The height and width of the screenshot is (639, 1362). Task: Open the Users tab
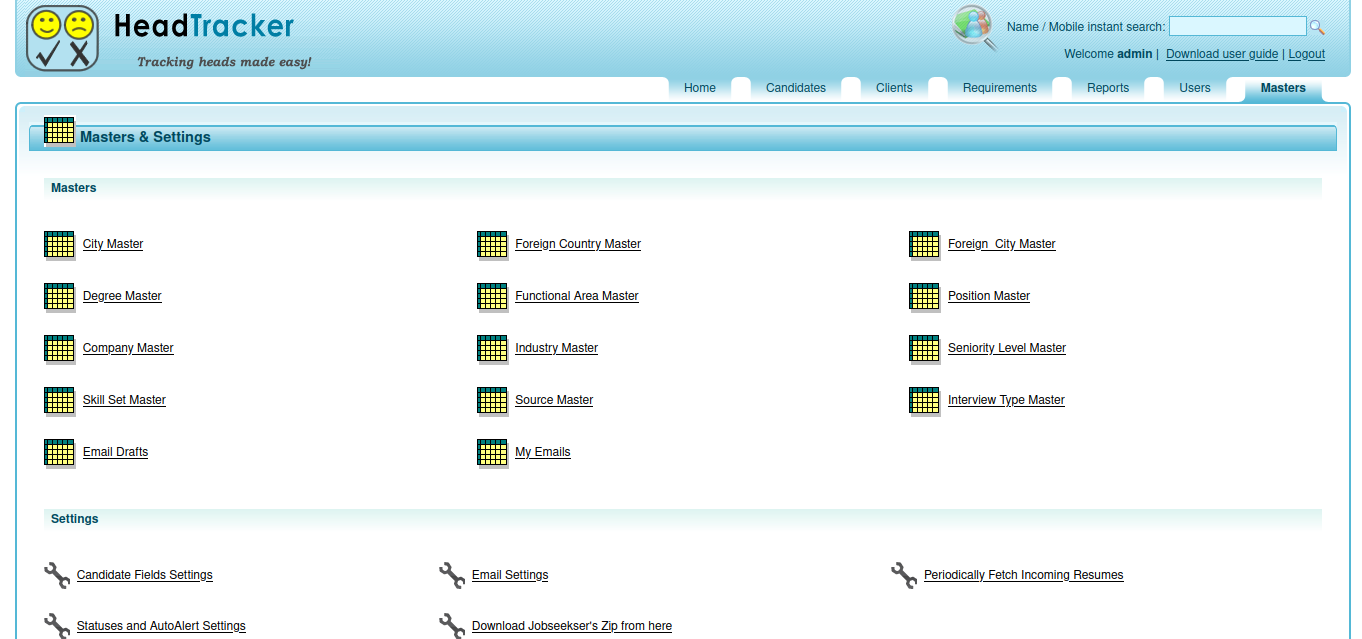pos(1195,88)
